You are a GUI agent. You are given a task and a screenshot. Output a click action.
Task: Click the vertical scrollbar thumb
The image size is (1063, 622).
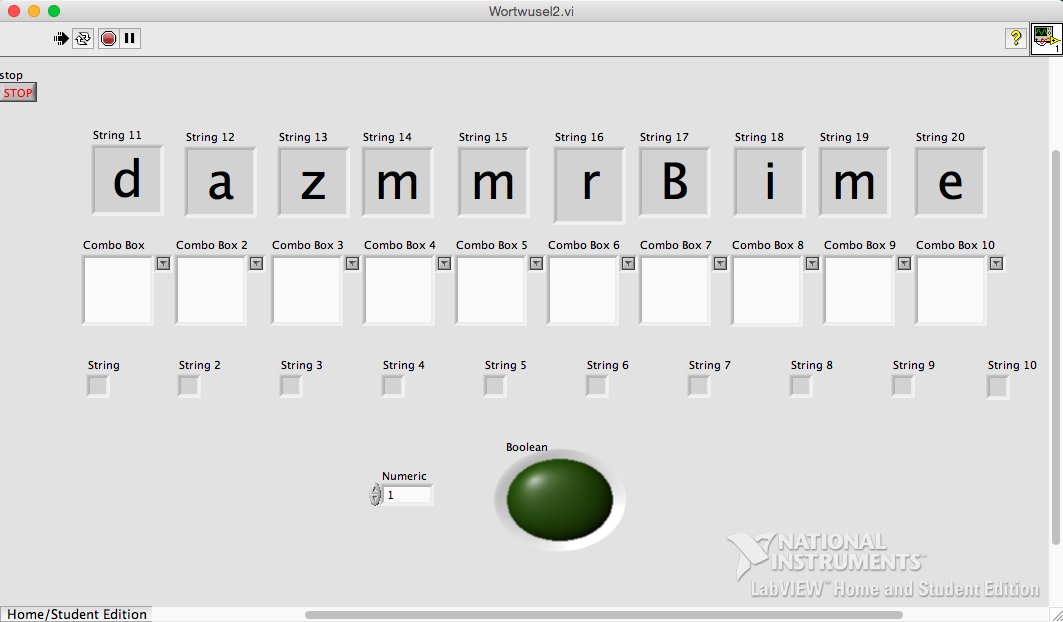[1056, 346]
